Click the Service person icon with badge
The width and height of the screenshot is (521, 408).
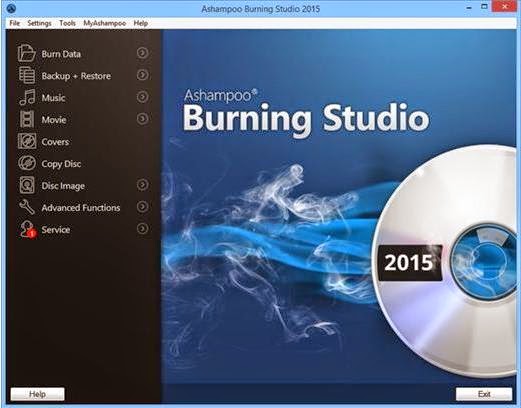click(27, 229)
